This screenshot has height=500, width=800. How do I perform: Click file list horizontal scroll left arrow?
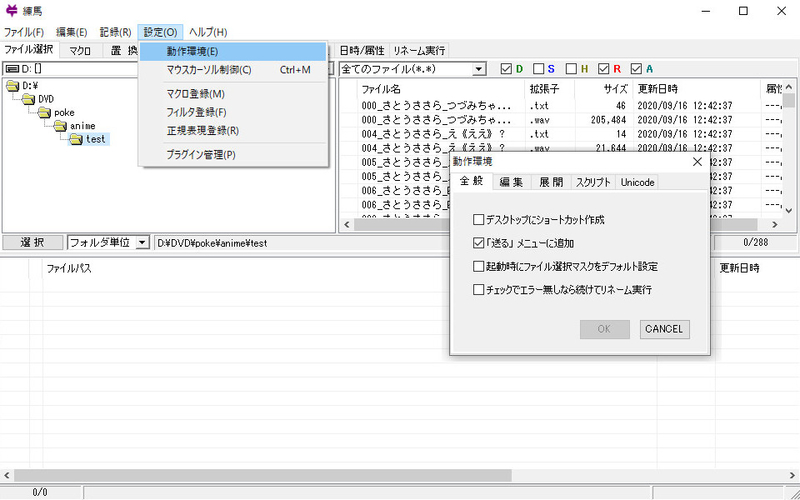(346, 224)
